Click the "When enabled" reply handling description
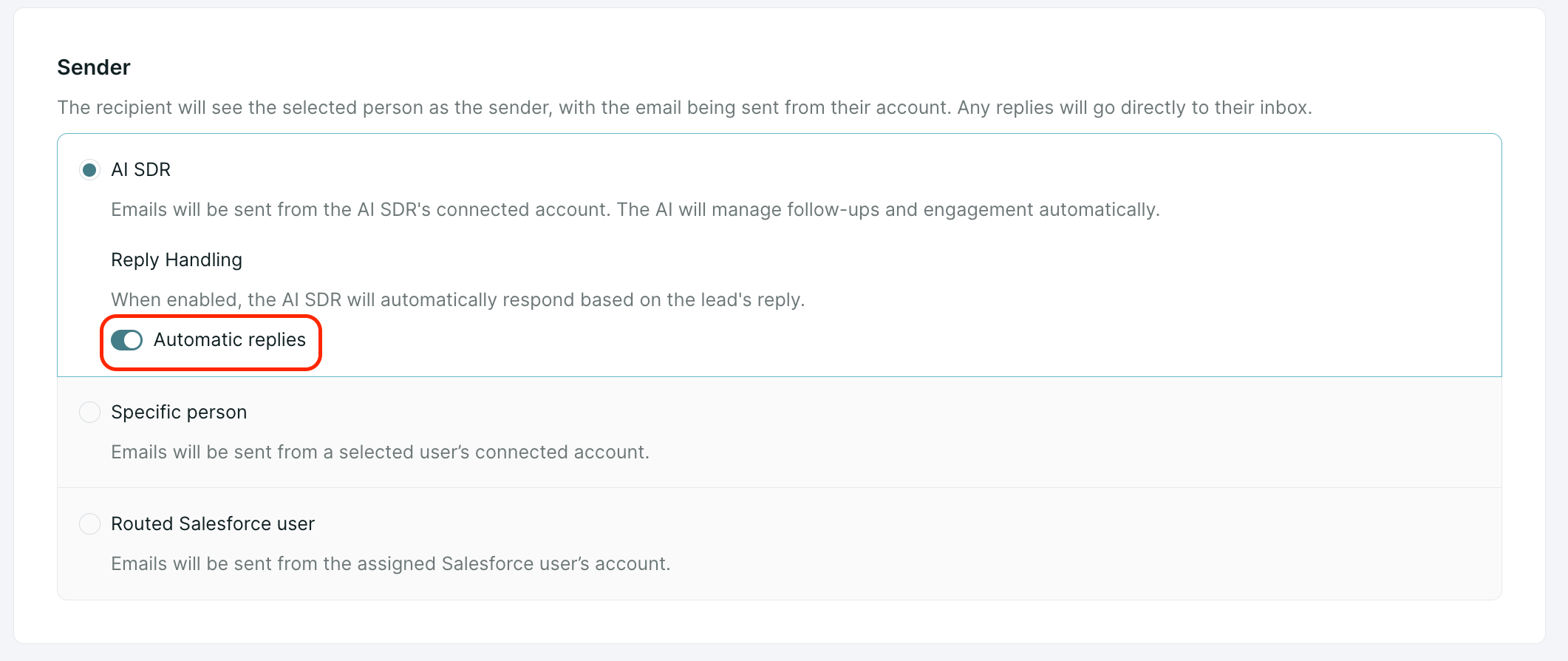The width and height of the screenshot is (1568, 661). click(x=457, y=300)
